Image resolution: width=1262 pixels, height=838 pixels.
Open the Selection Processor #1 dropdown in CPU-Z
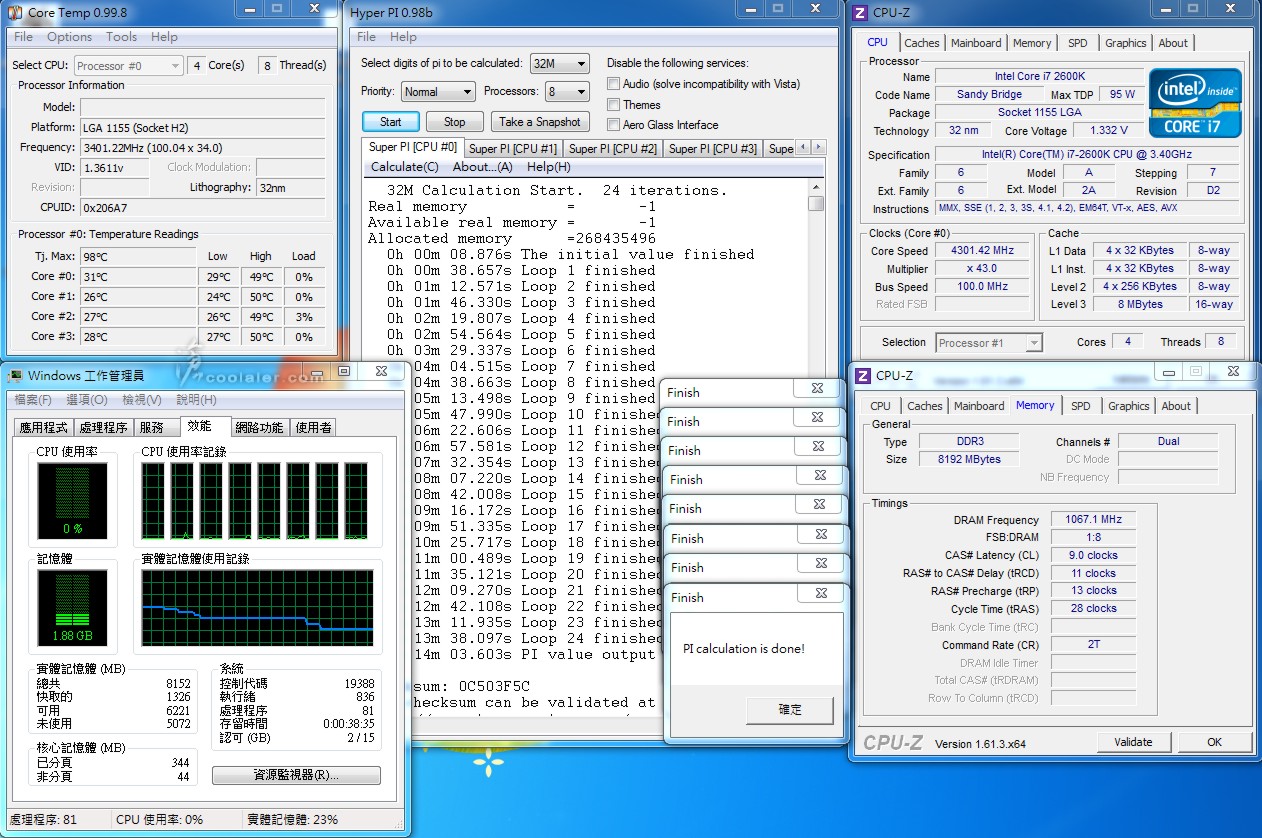pos(989,343)
